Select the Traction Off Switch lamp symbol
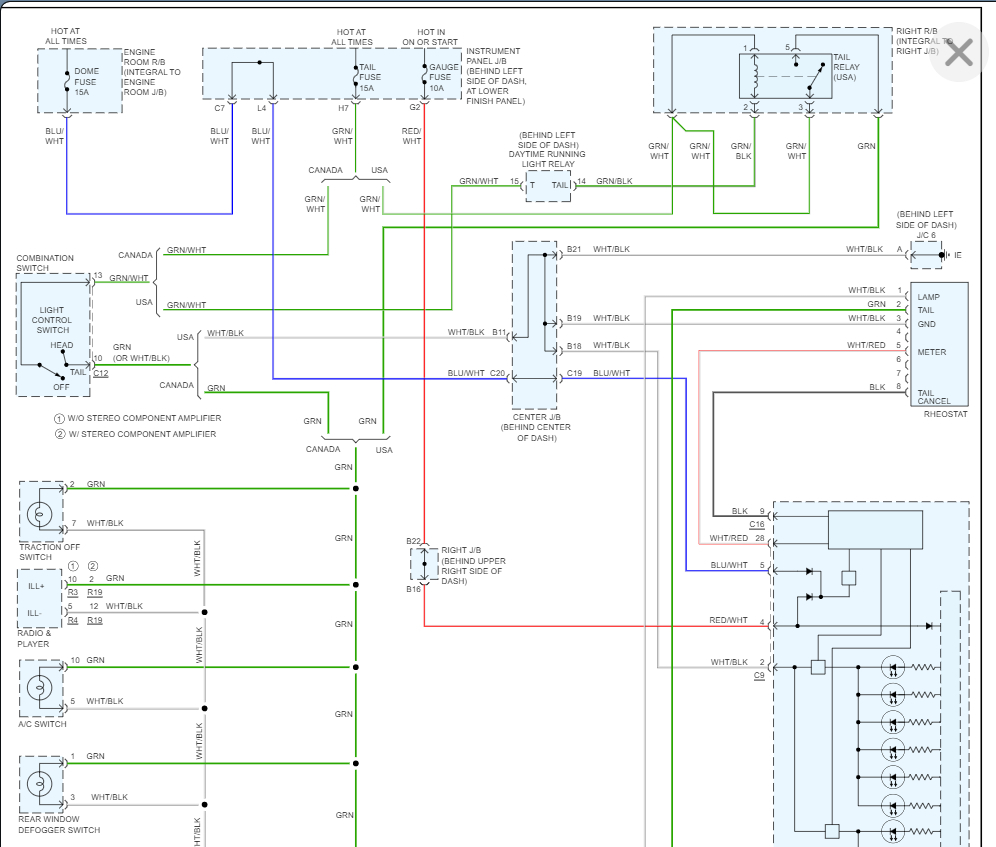Image resolution: width=996 pixels, height=847 pixels. (41, 513)
